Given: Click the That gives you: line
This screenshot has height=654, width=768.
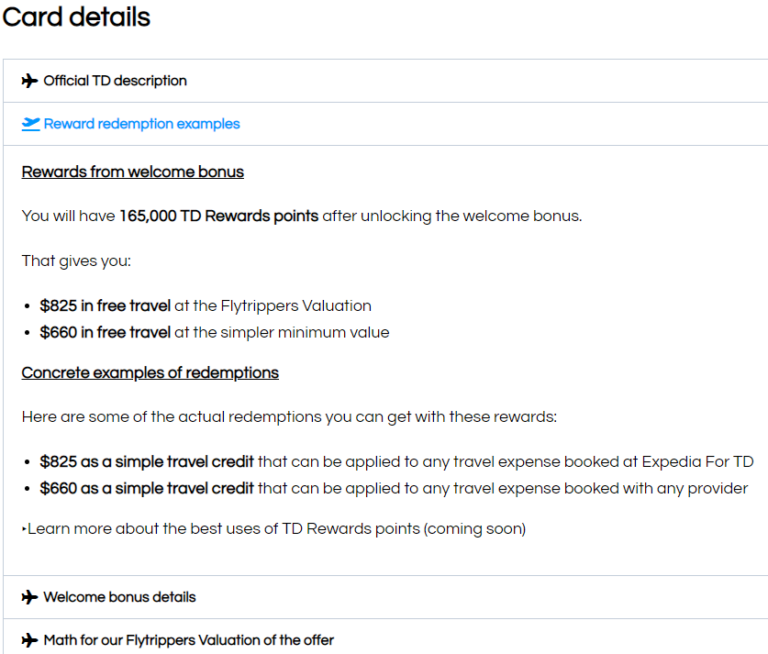Looking at the screenshot, I should pos(76,261).
